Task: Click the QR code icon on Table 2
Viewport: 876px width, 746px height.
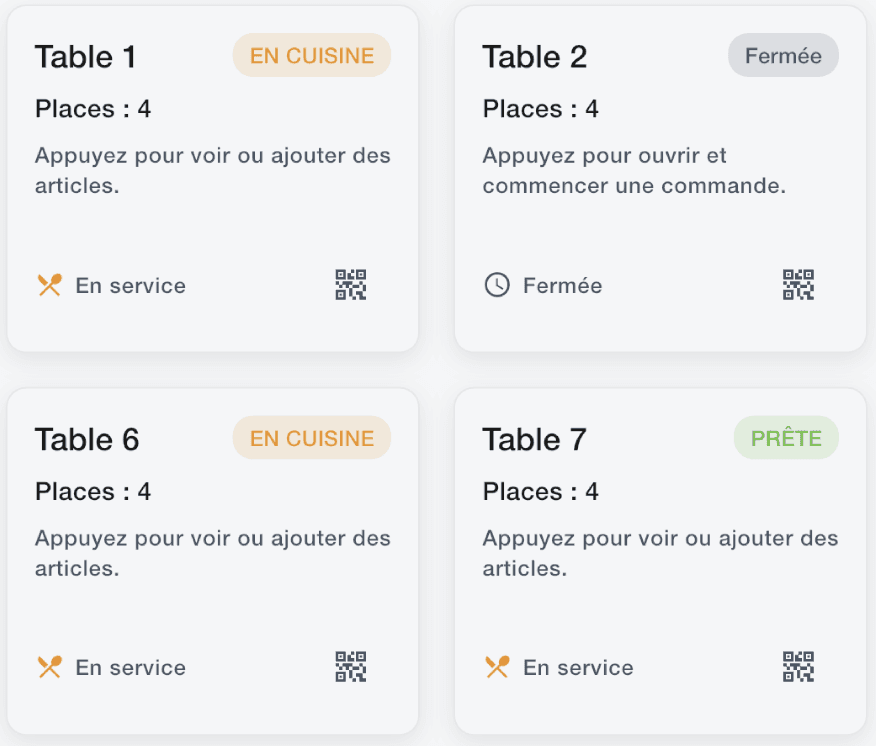Action: click(797, 285)
